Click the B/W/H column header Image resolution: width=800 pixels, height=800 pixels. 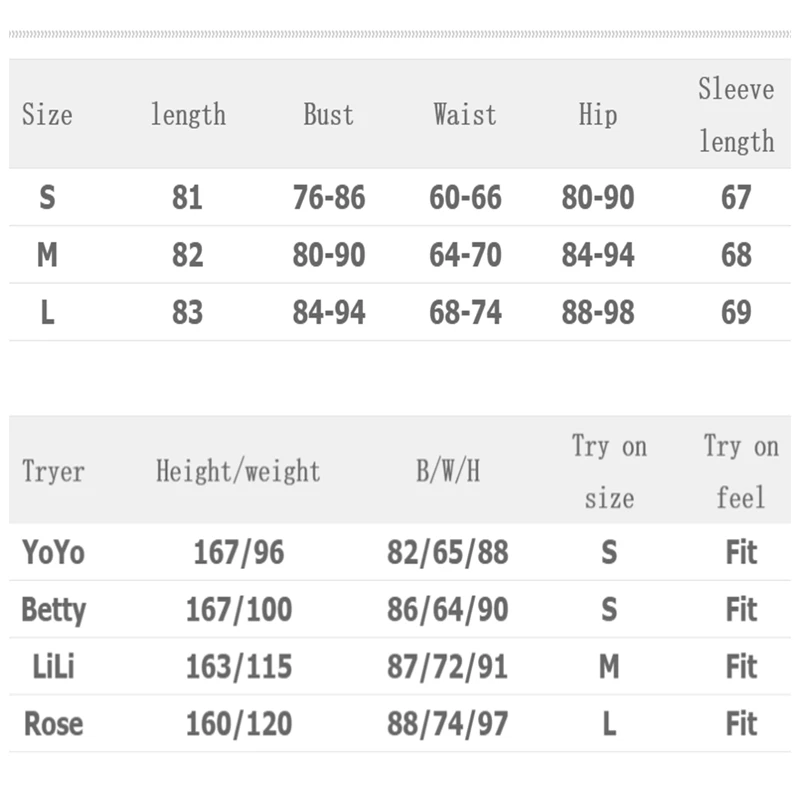coord(447,471)
